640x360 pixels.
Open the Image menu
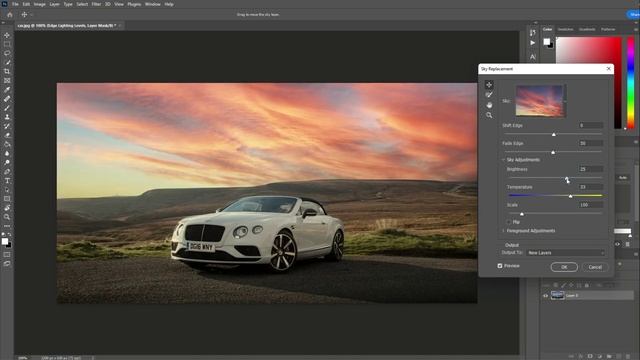coord(40,4)
